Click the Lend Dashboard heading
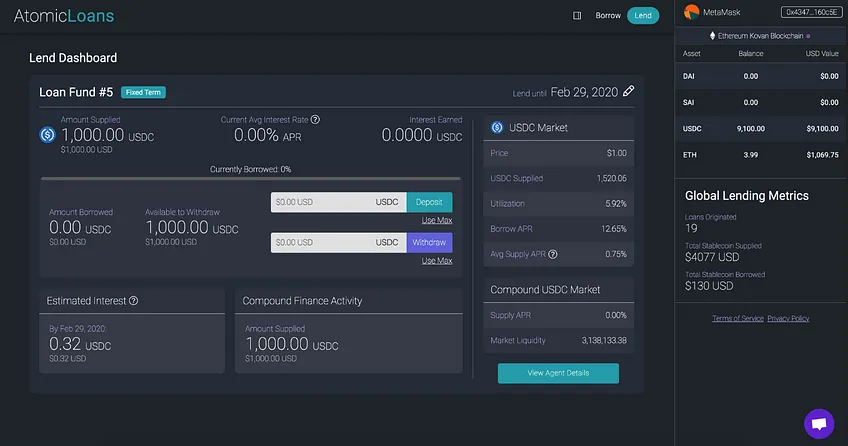 (73, 58)
